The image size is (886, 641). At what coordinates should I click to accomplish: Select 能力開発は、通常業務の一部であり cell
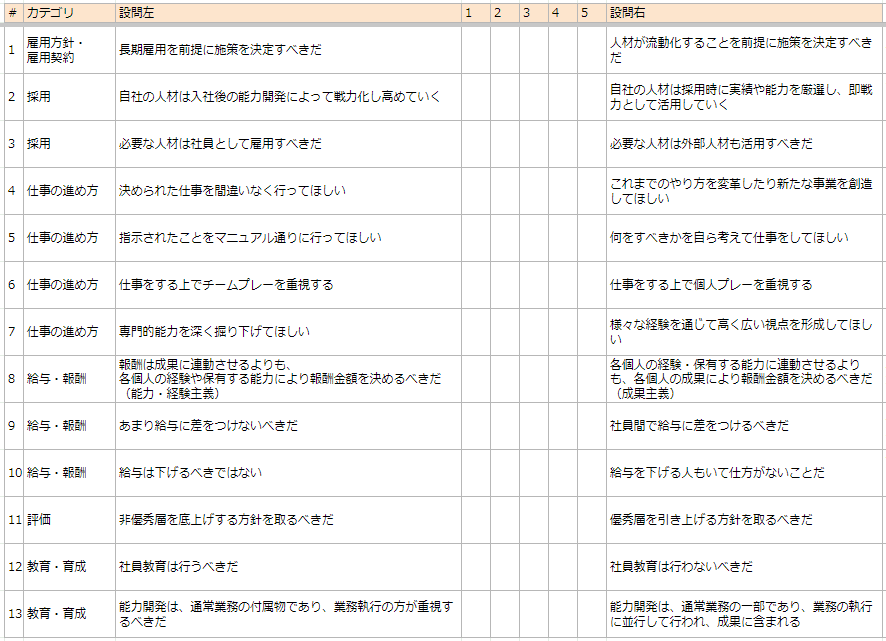pyautogui.click(x=746, y=614)
